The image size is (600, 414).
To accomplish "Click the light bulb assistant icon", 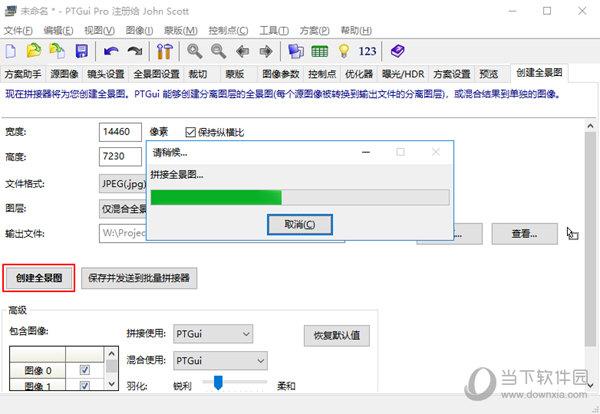I will pyautogui.click(x=344, y=51).
